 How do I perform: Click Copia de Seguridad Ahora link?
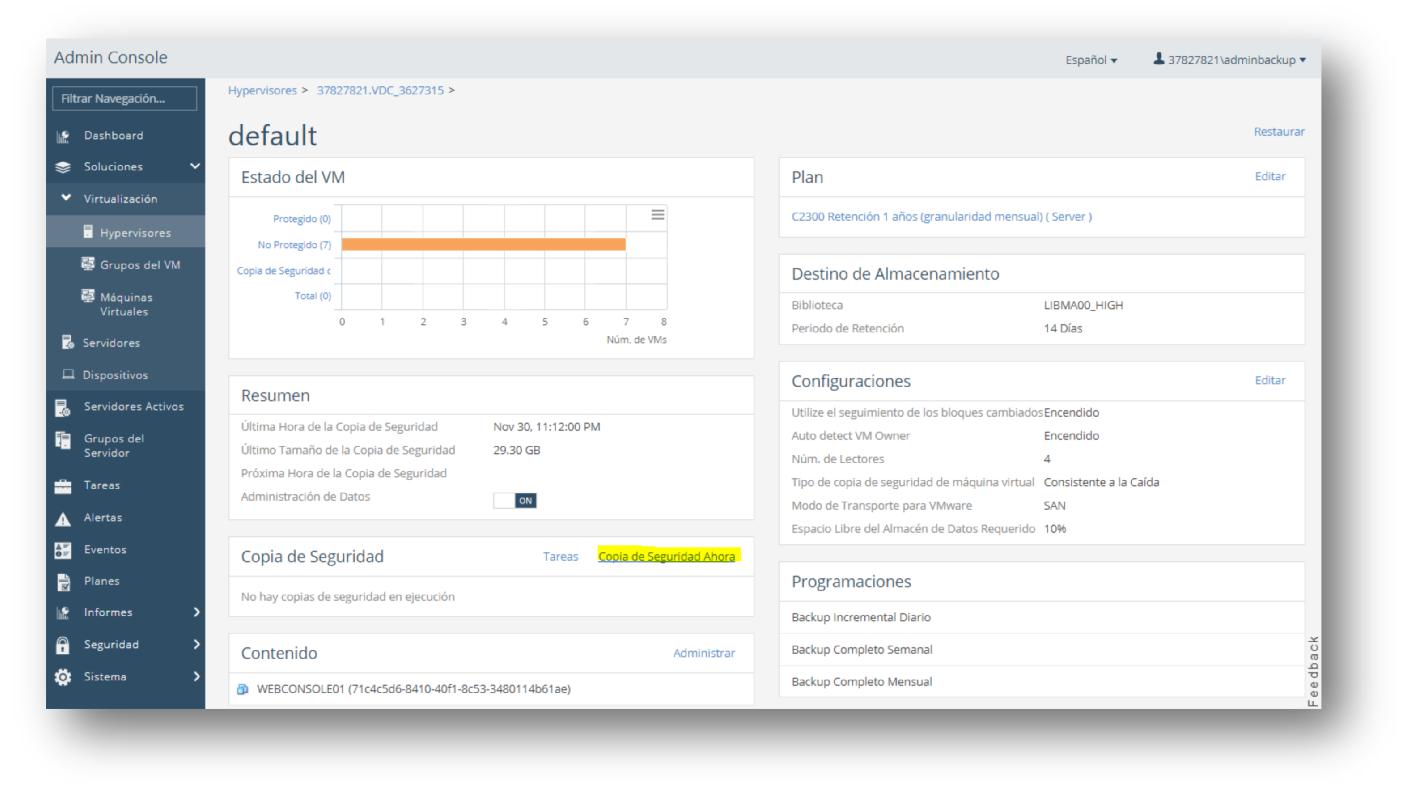pyautogui.click(x=667, y=556)
